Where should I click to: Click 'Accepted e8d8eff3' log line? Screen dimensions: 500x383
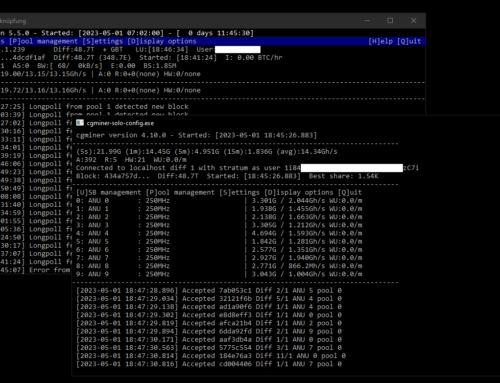tap(209, 315)
